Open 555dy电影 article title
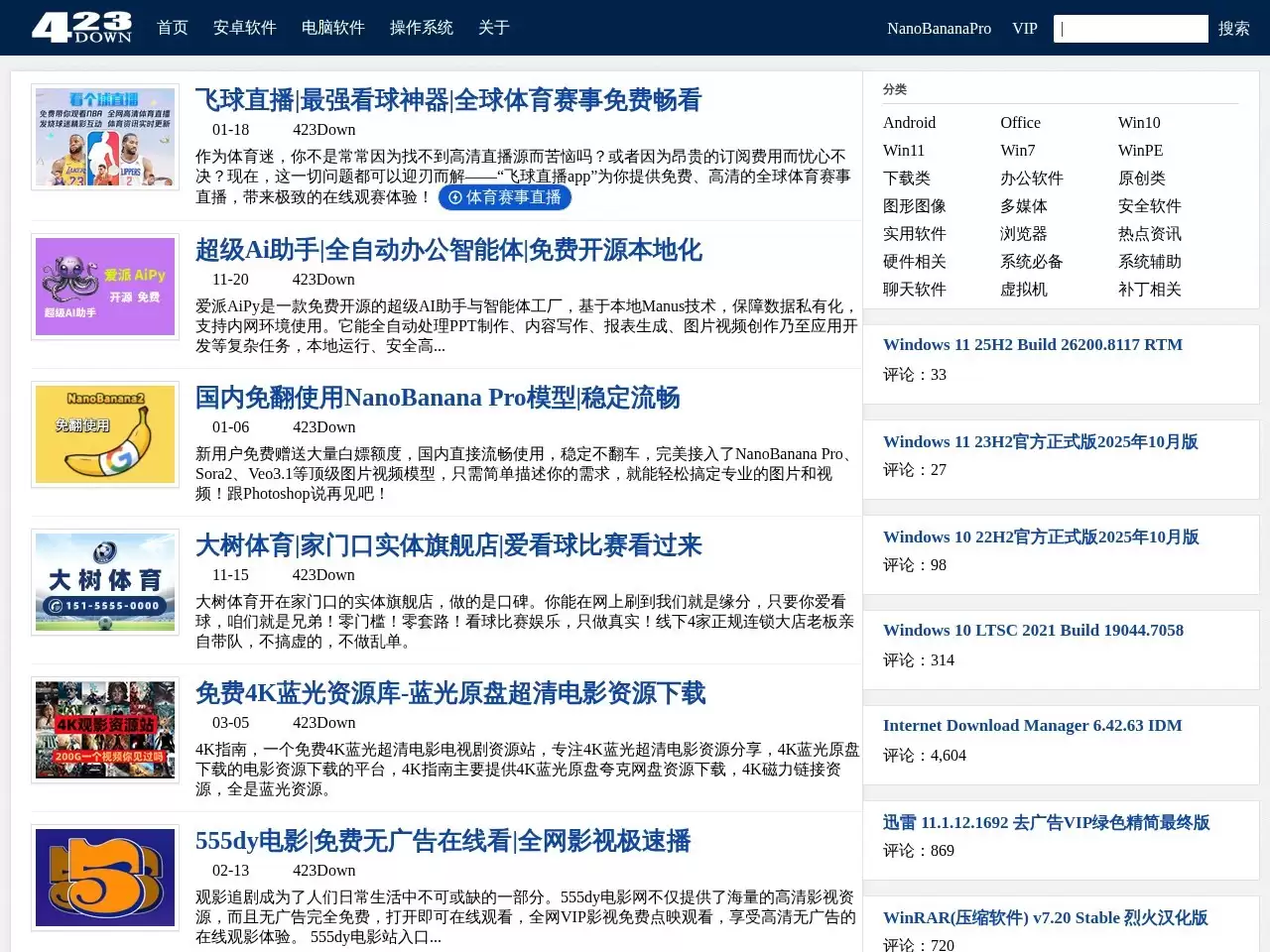The height and width of the screenshot is (952, 1270). (x=443, y=841)
